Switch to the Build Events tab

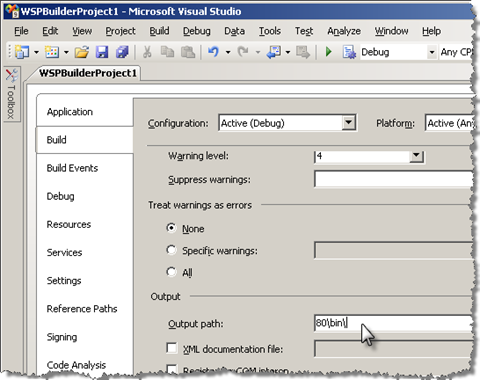(x=84, y=168)
